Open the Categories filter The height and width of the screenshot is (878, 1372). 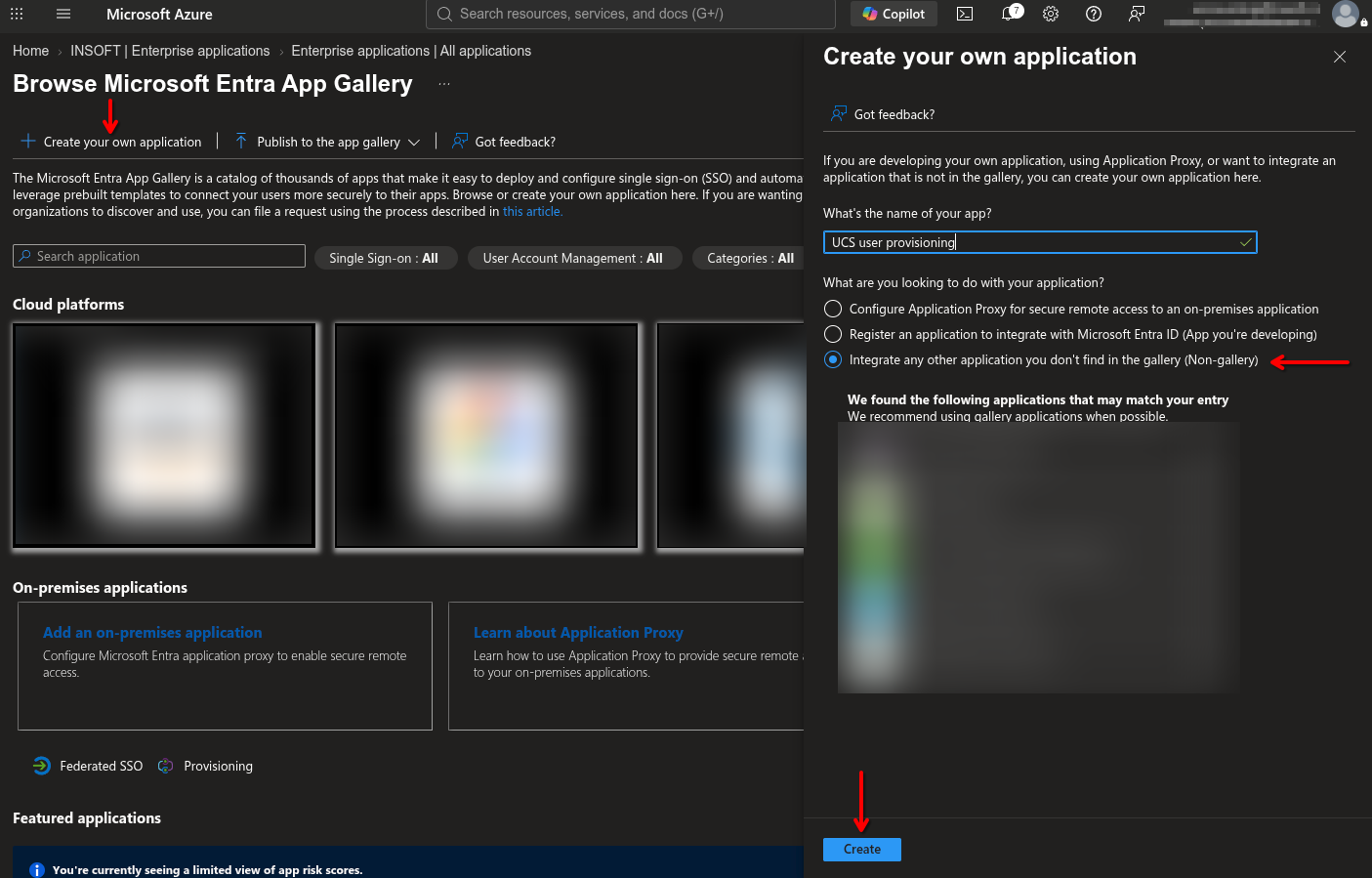pyautogui.click(x=750, y=258)
